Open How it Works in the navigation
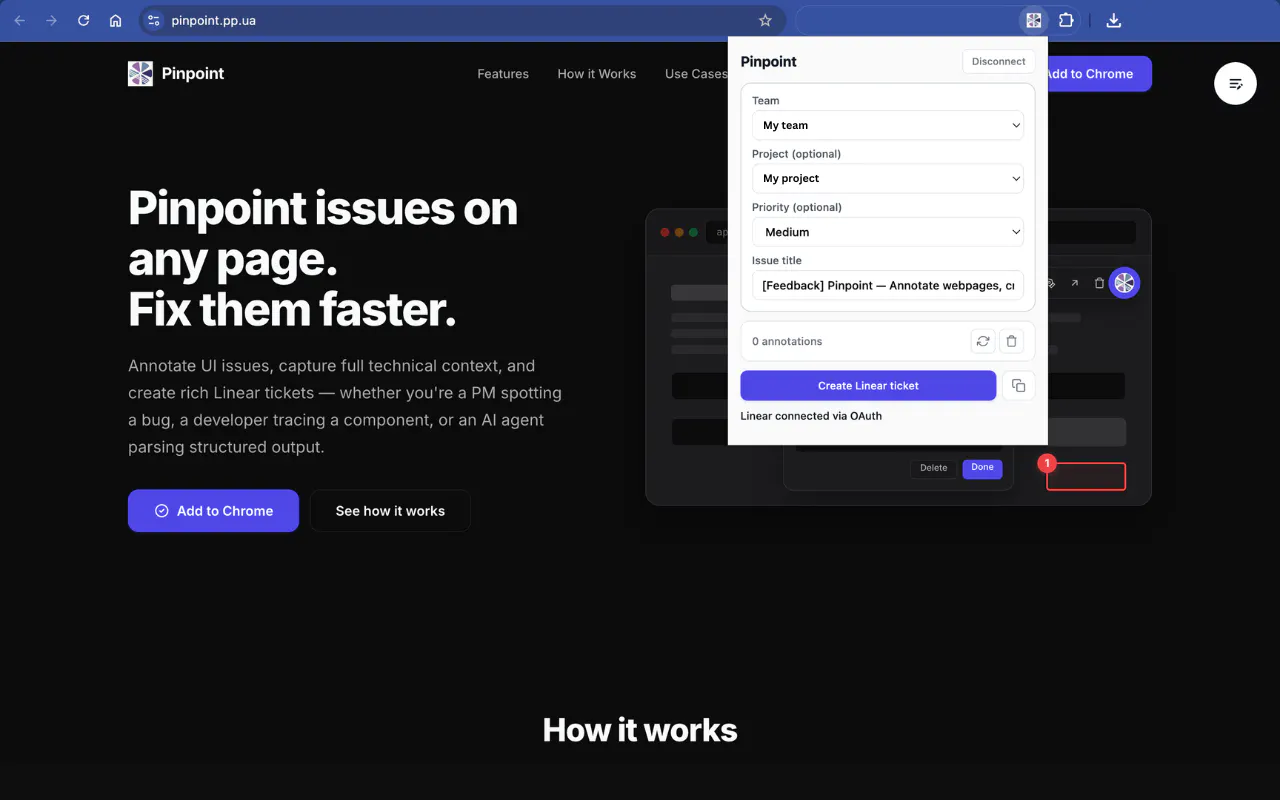The width and height of the screenshot is (1280, 800). point(597,74)
